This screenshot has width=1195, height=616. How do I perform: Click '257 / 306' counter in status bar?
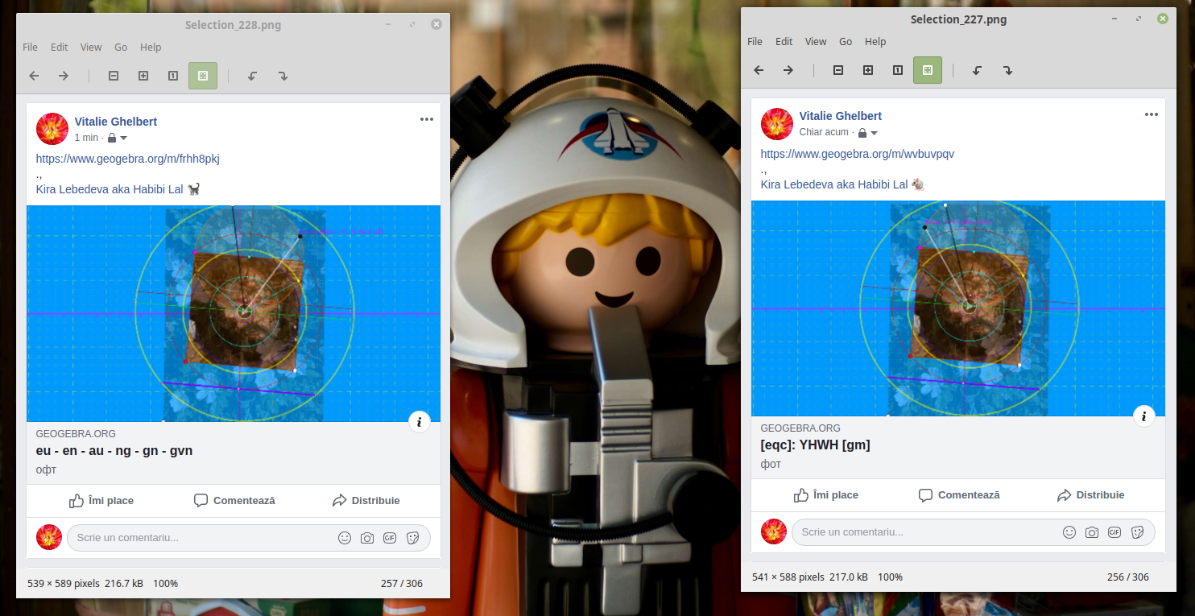(402, 583)
